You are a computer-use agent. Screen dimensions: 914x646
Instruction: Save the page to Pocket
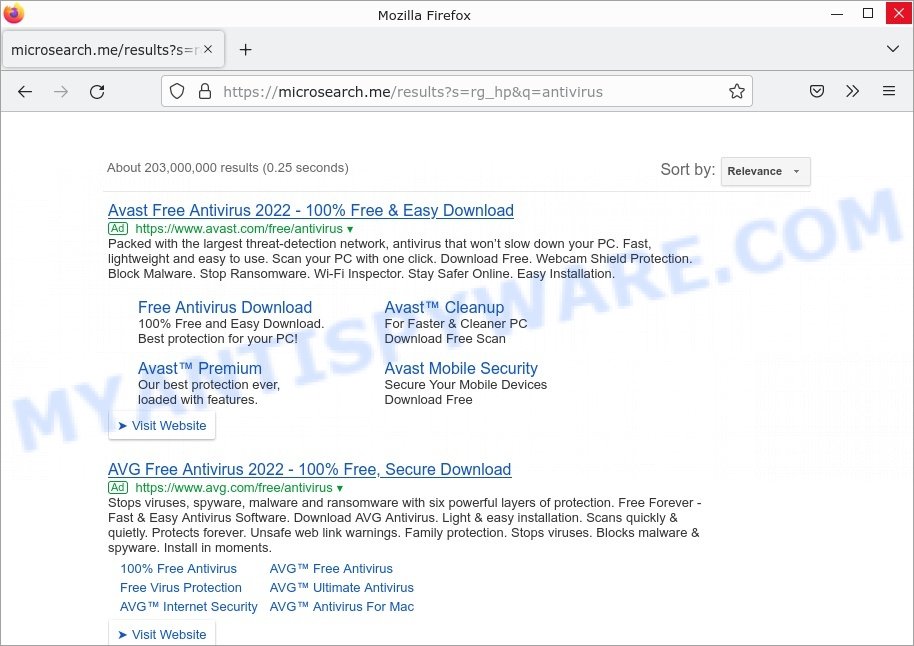[816, 91]
